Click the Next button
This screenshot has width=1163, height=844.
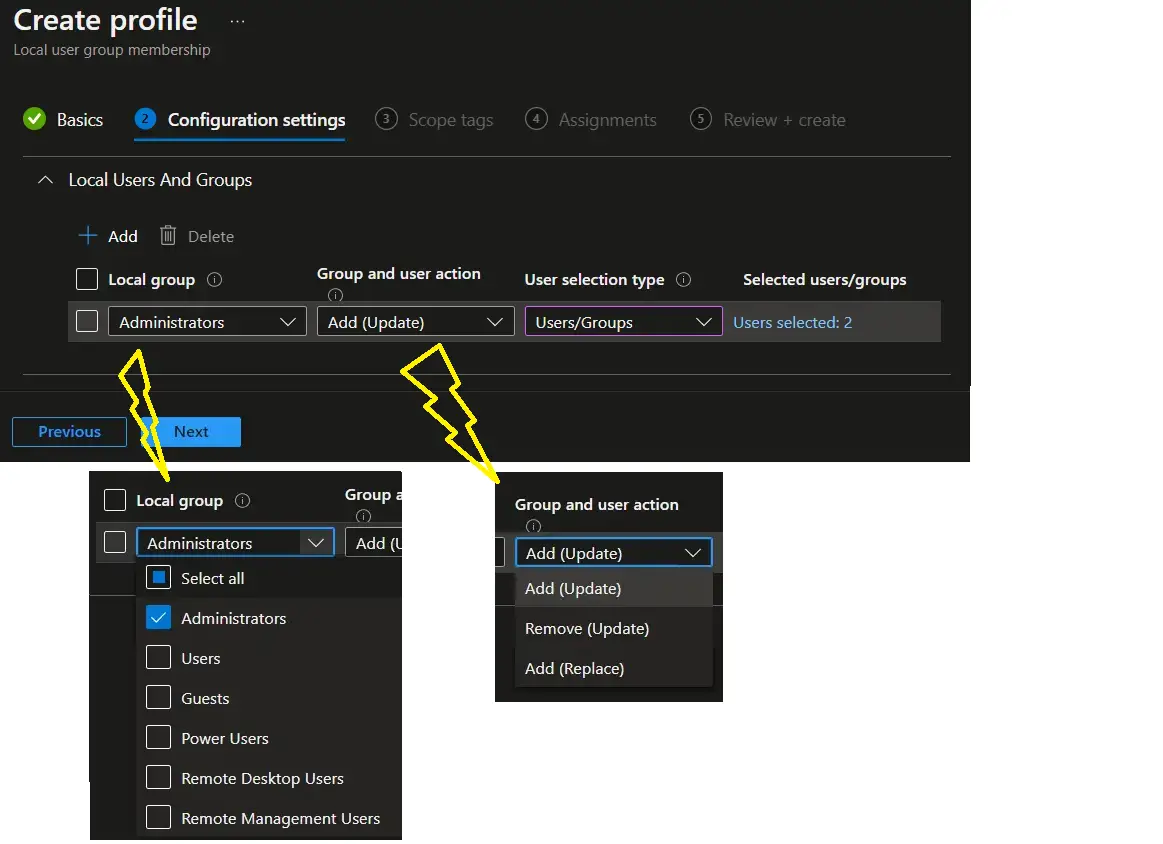[190, 431]
